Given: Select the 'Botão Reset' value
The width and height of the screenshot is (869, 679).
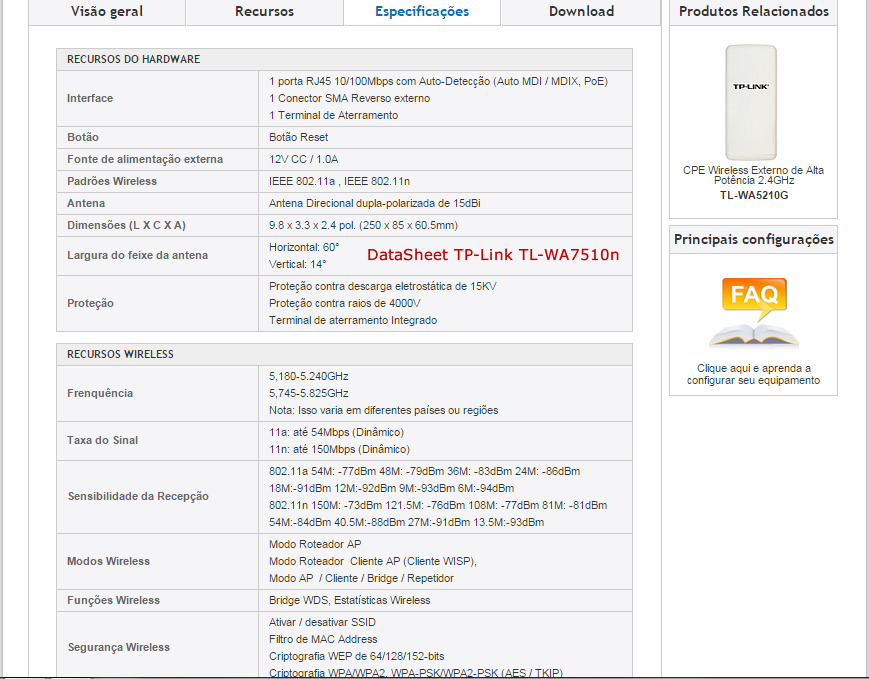Looking at the screenshot, I should [298, 137].
